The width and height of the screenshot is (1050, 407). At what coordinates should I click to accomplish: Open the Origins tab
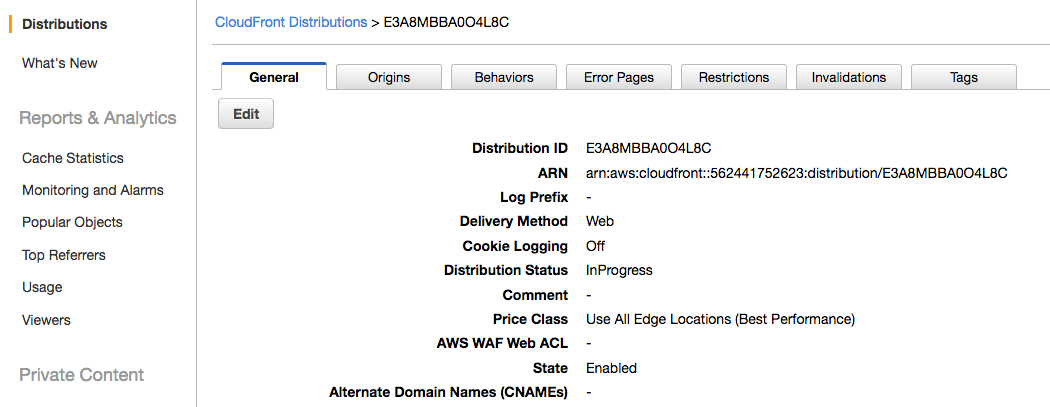click(x=388, y=77)
